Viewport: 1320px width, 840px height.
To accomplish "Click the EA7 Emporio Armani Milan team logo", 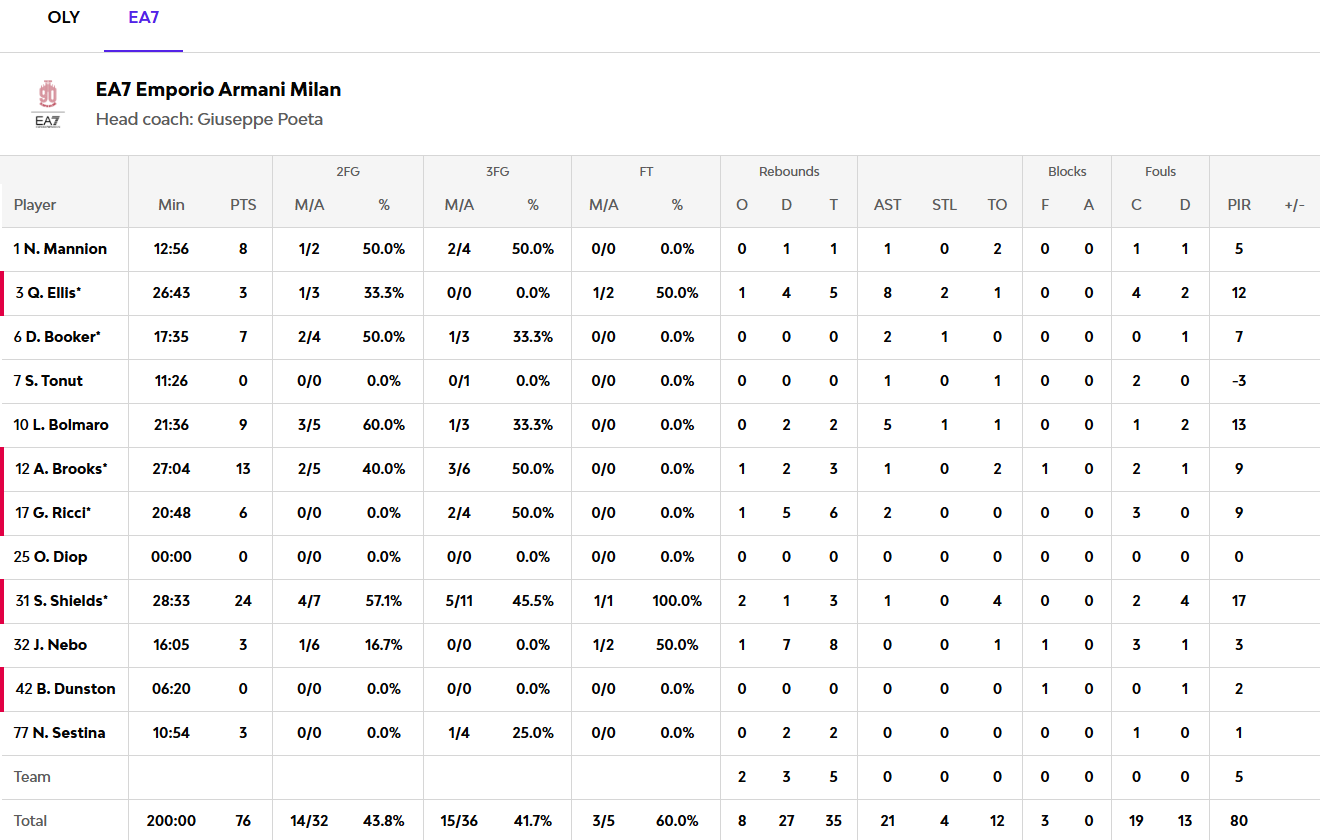I will coord(48,104).
